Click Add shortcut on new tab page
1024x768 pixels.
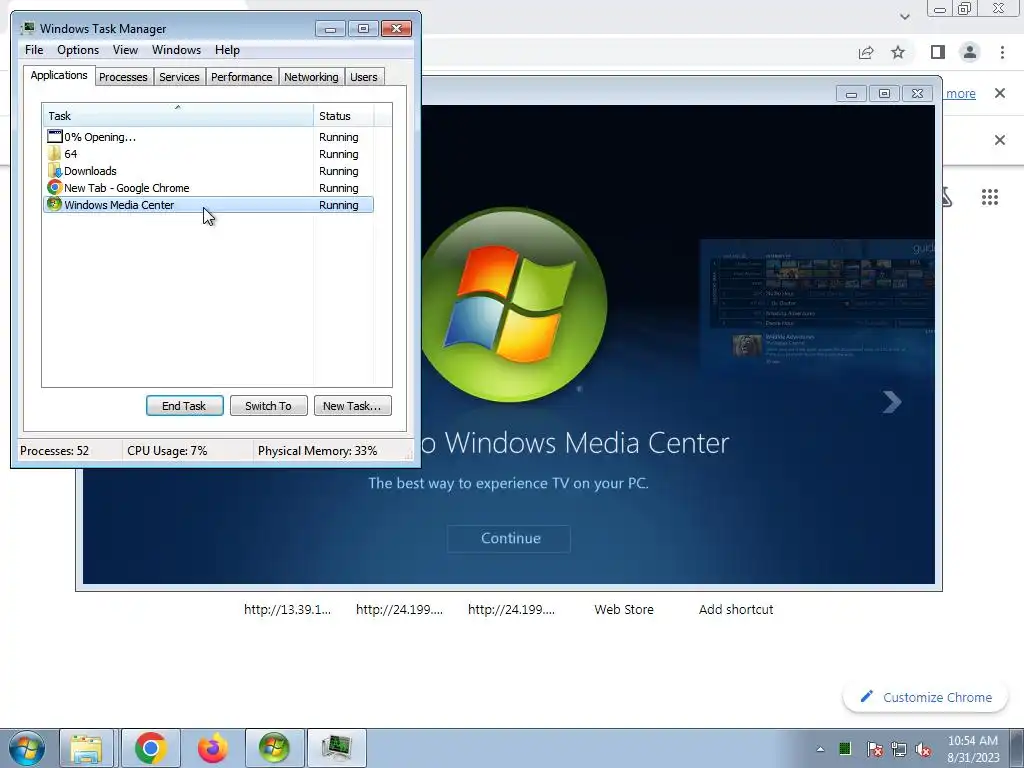[x=736, y=609]
